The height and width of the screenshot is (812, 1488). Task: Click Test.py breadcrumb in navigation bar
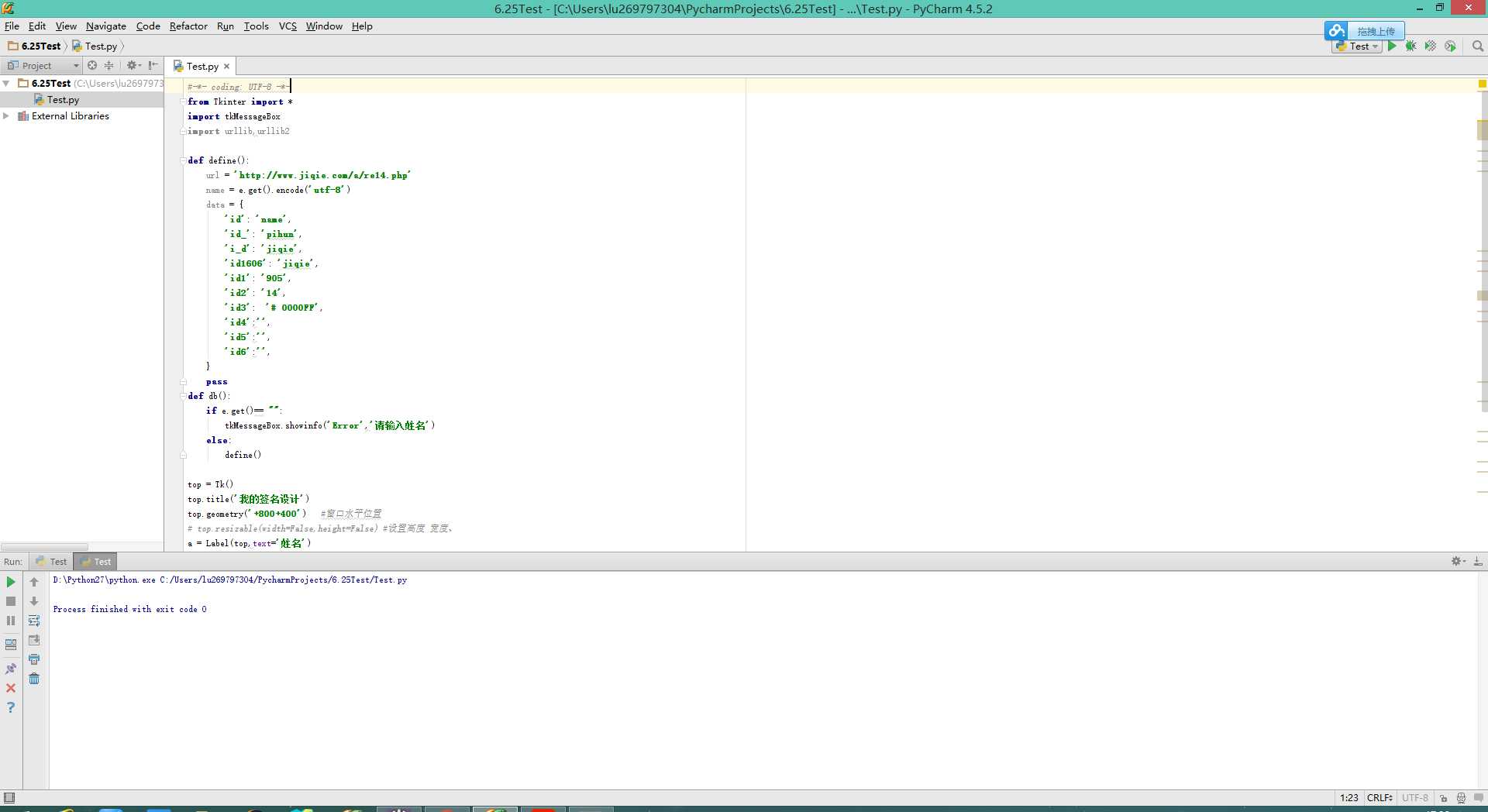coord(95,46)
